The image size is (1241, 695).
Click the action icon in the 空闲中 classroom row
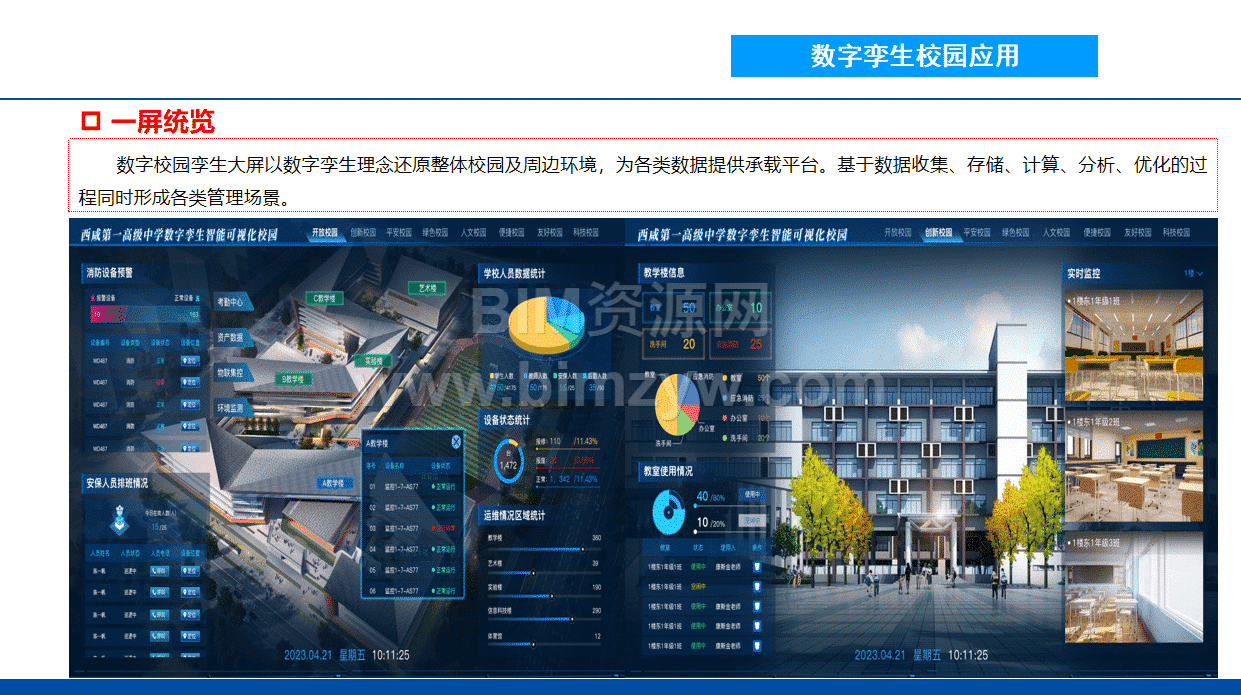click(757, 587)
